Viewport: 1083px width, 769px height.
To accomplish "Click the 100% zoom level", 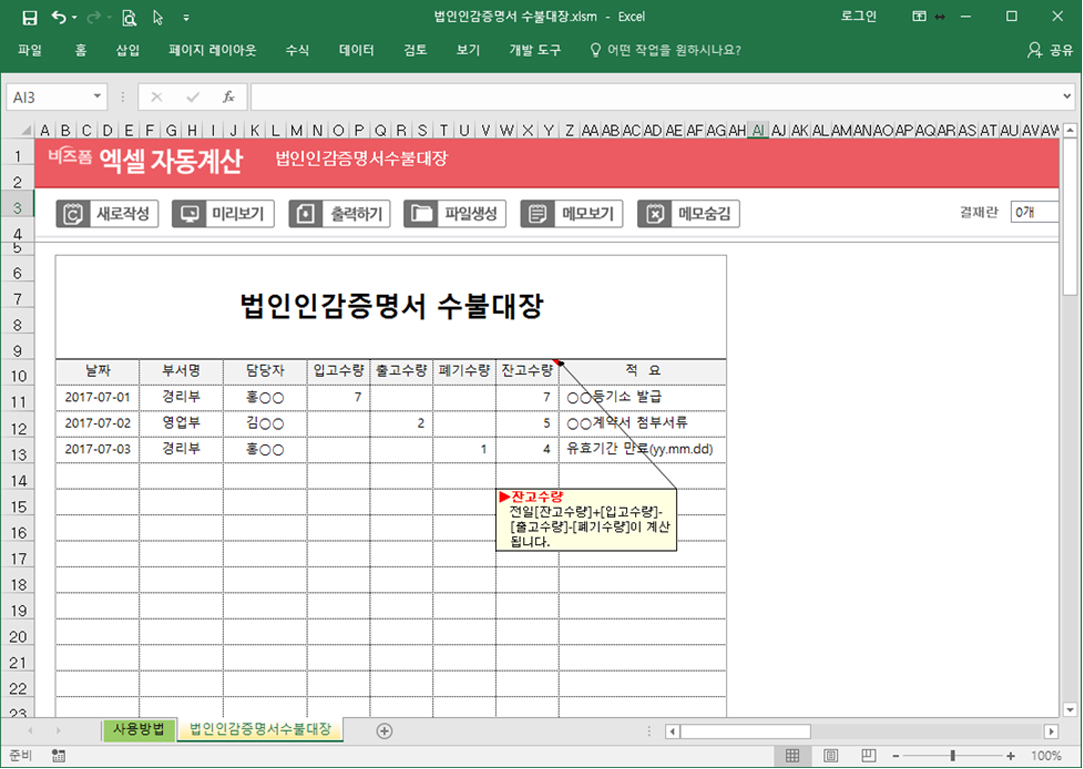I will pos(1046,757).
